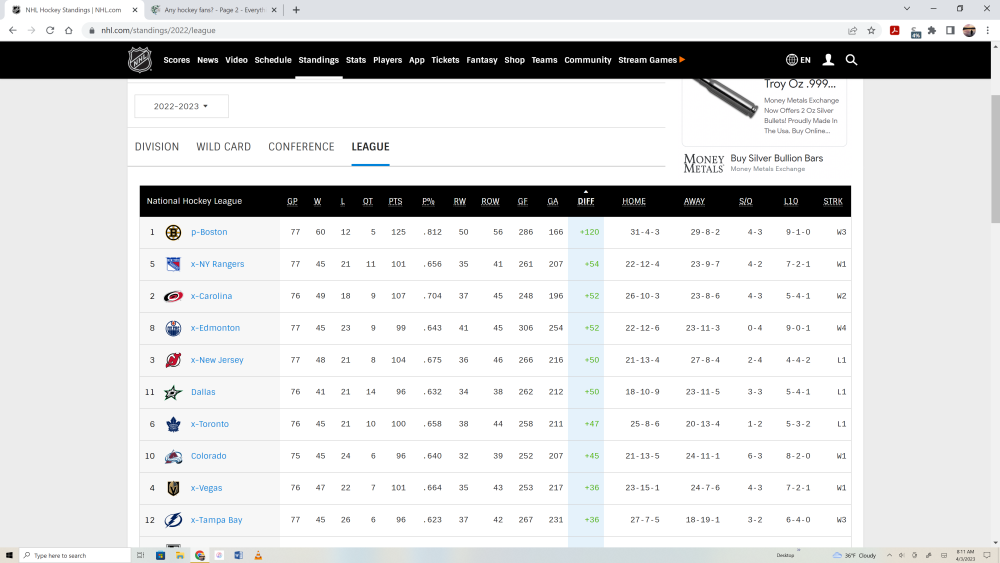Switch to the DIVISION standings tab
The image size is (1000, 563).
[x=157, y=147]
